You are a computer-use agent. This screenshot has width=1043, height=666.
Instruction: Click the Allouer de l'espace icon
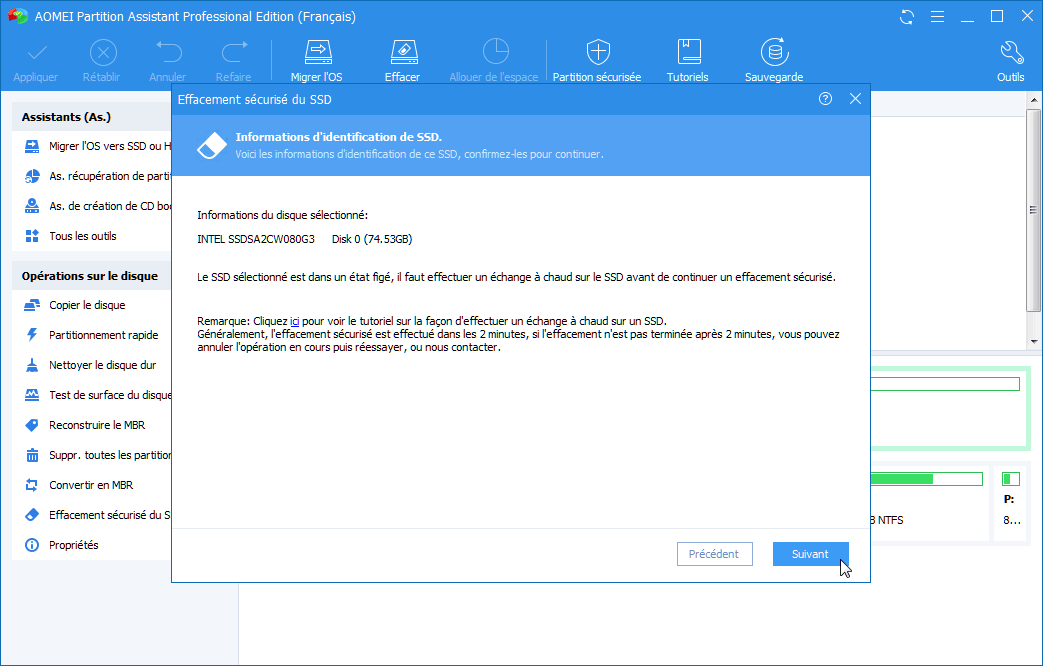tap(495, 52)
